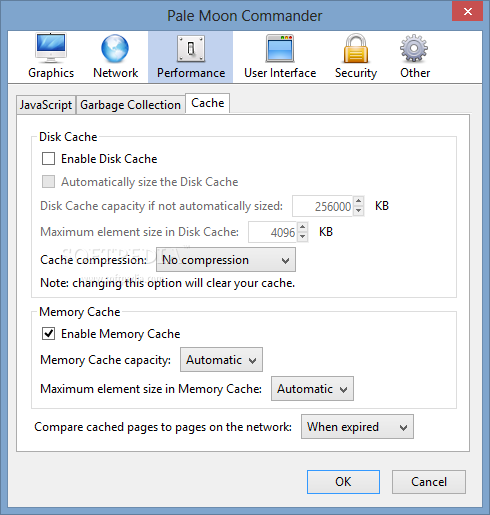Open Memory Cache capacity dropdown
The height and width of the screenshot is (515, 490).
[x=221, y=360]
